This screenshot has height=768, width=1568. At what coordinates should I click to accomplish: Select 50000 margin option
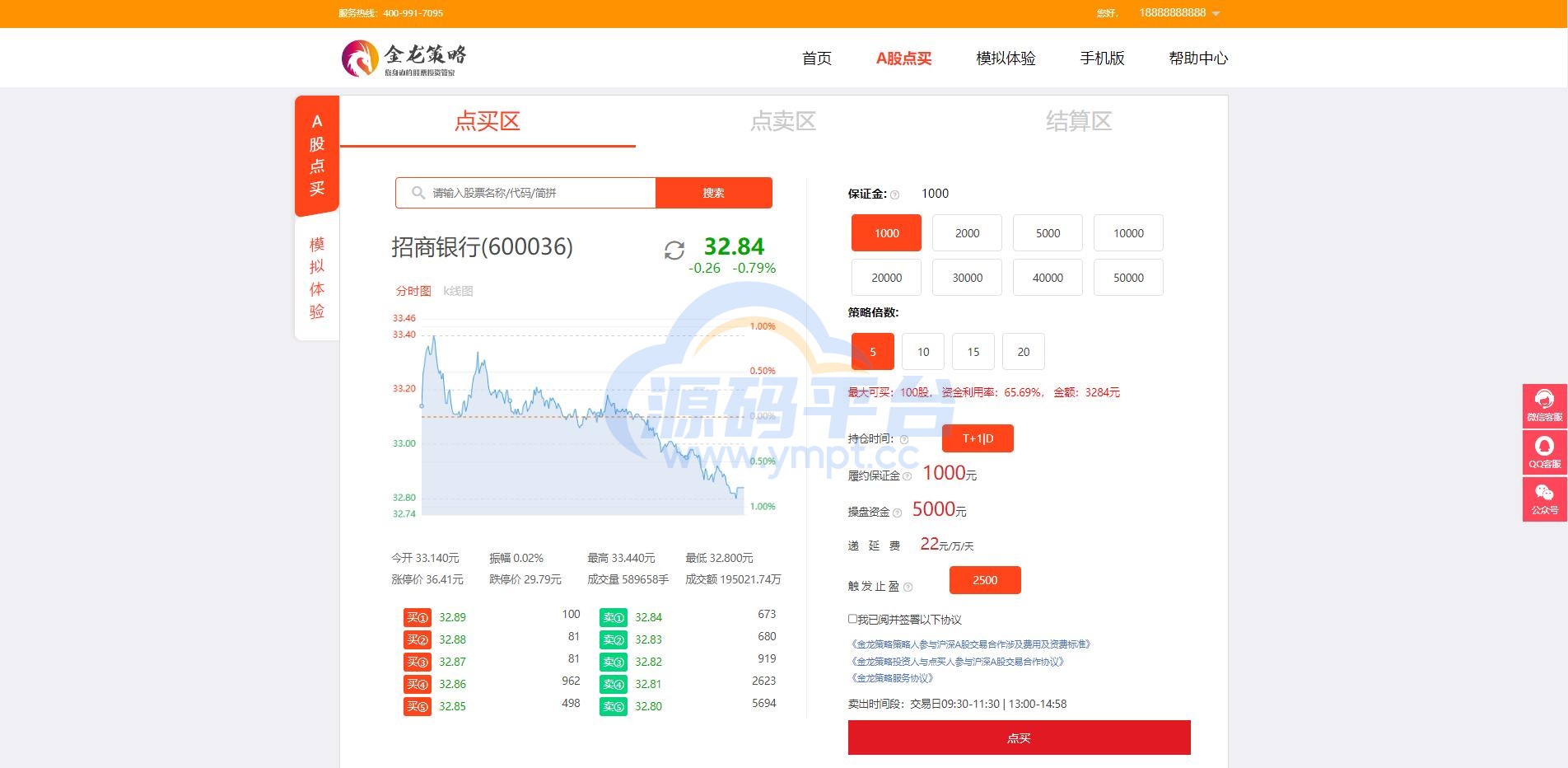[1128, 278]
